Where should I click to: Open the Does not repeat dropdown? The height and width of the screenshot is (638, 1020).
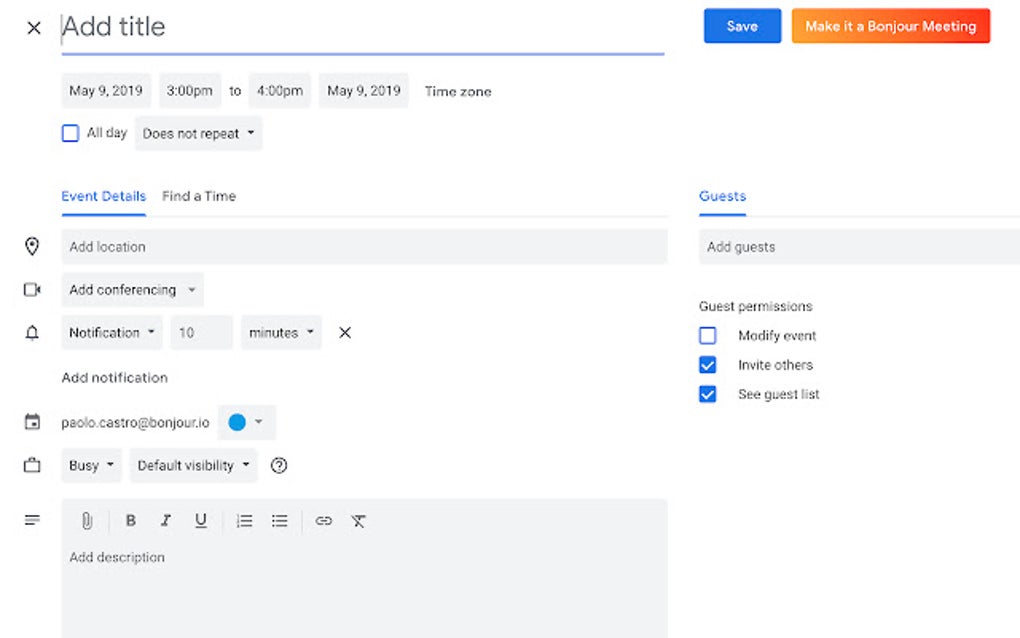click(x=198, y=132)
